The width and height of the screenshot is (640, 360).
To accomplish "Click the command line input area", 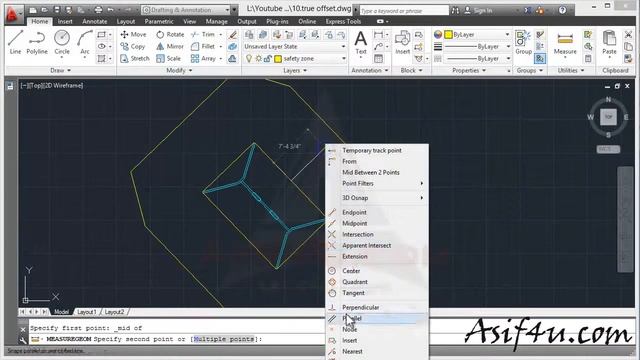I will point(176,339).
